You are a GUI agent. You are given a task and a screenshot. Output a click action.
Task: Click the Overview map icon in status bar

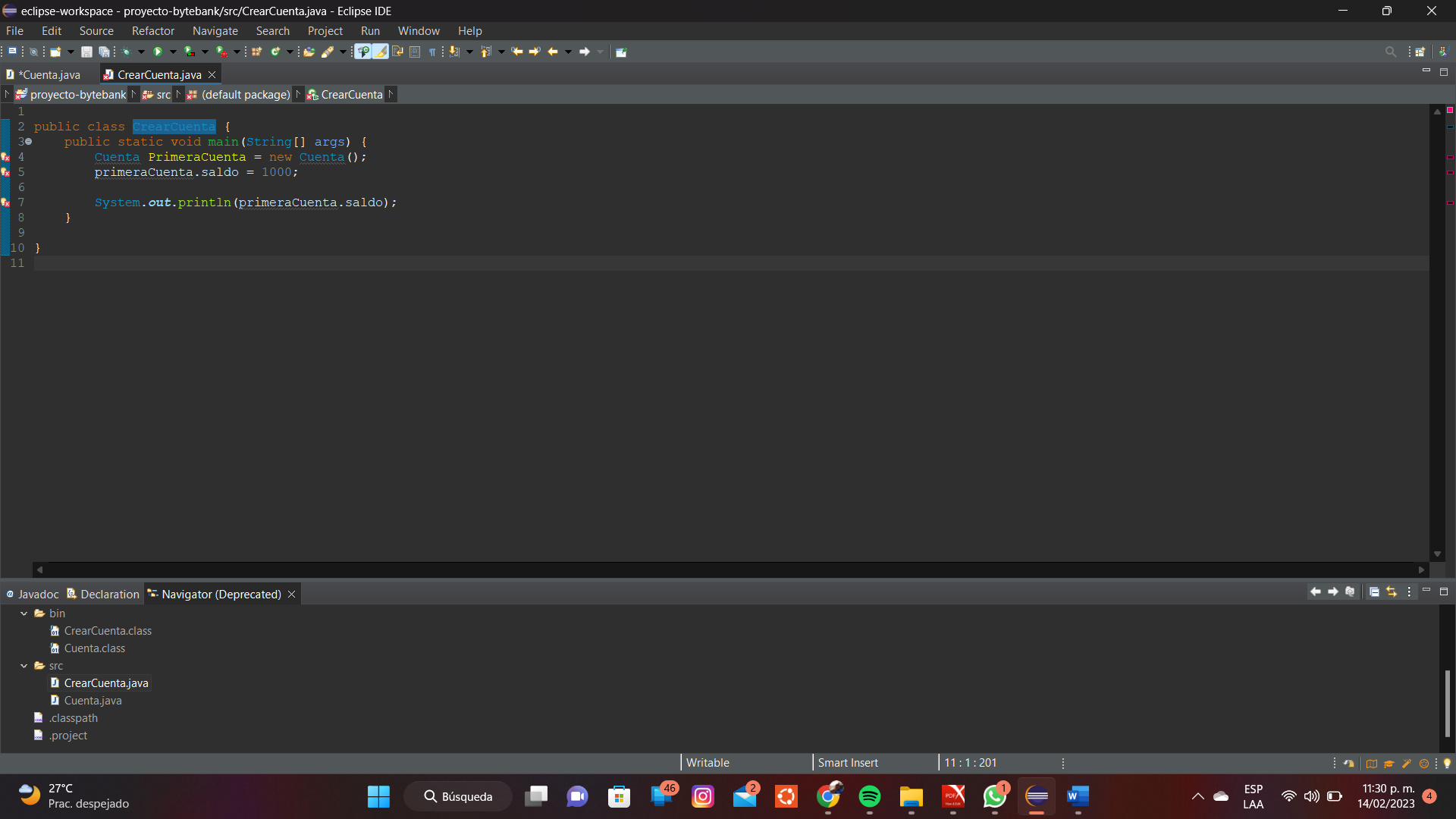pos(1372,764)
